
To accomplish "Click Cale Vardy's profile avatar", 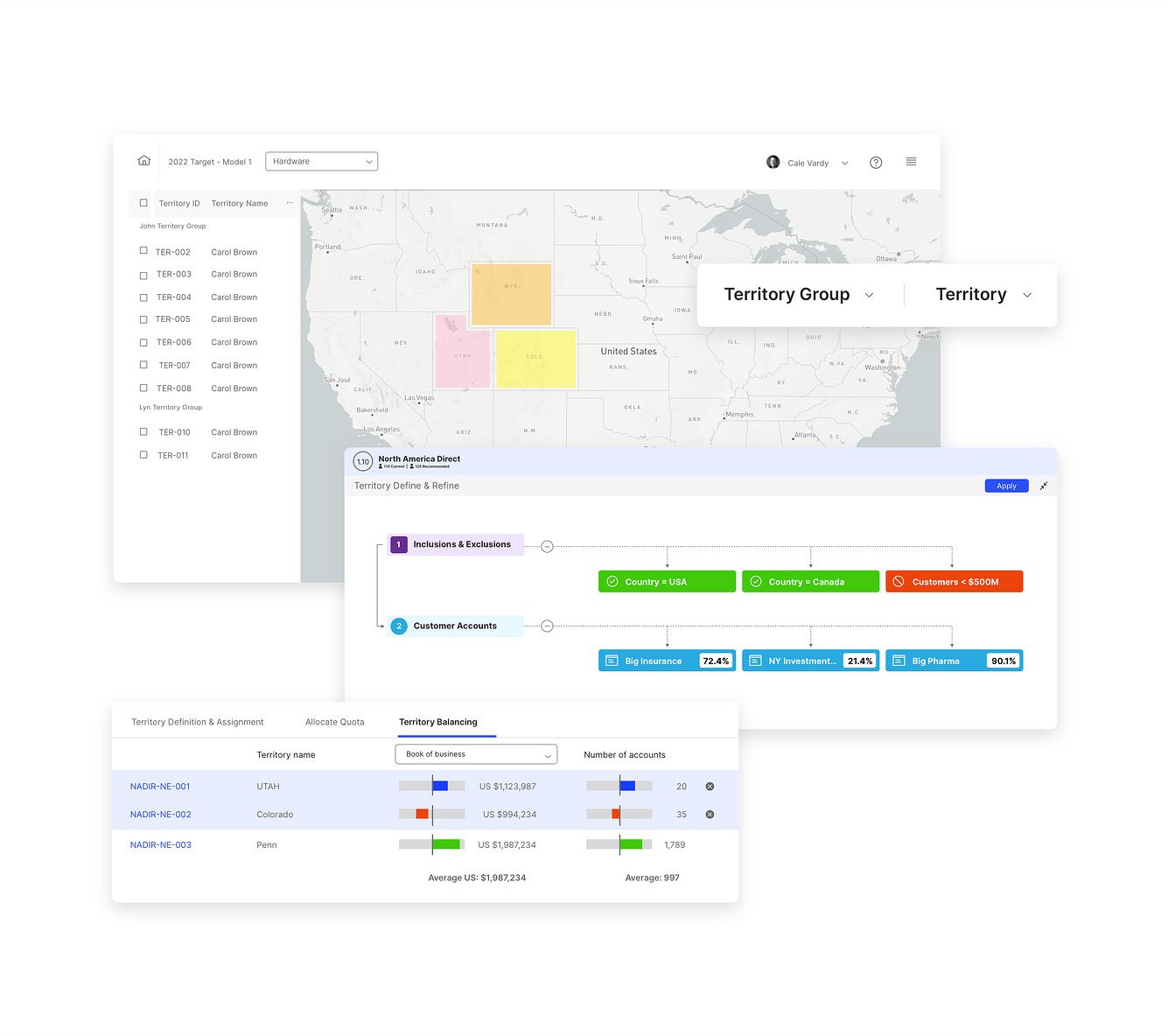I will 773,162.
